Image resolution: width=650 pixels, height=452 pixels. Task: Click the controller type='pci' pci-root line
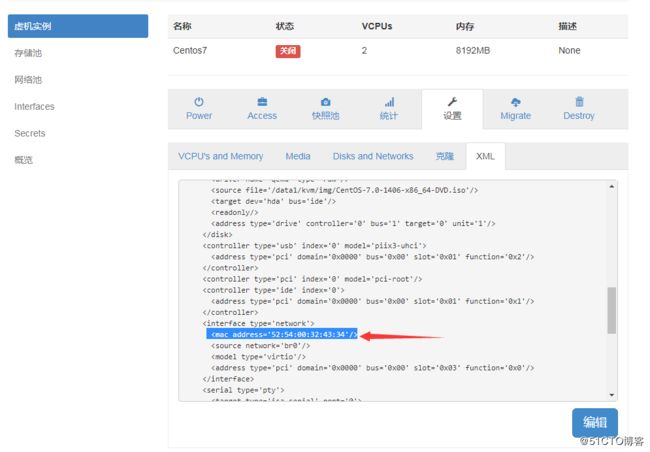[312, 279]
